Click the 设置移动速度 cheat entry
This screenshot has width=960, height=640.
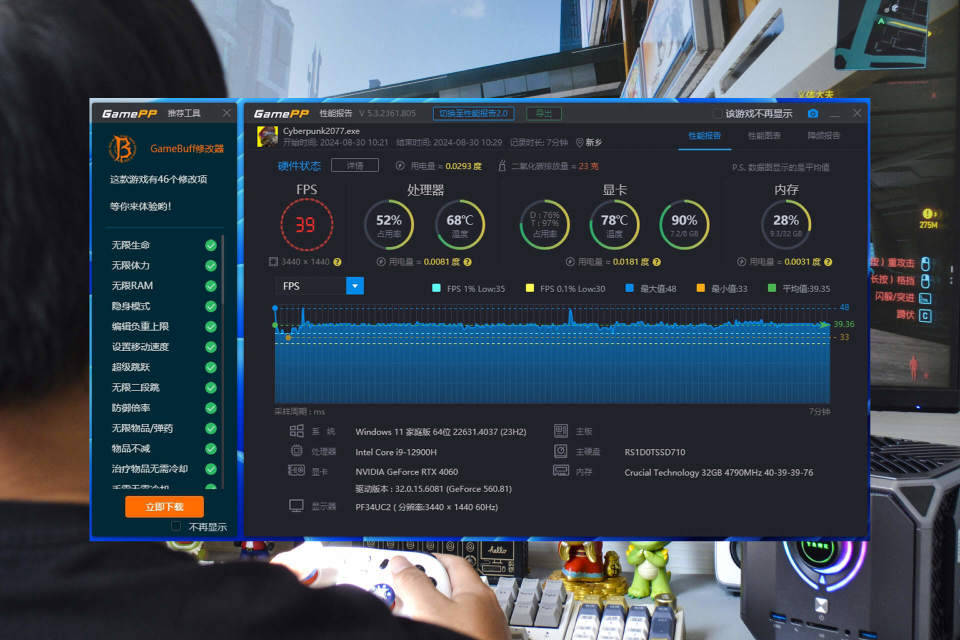coord(140,347)
